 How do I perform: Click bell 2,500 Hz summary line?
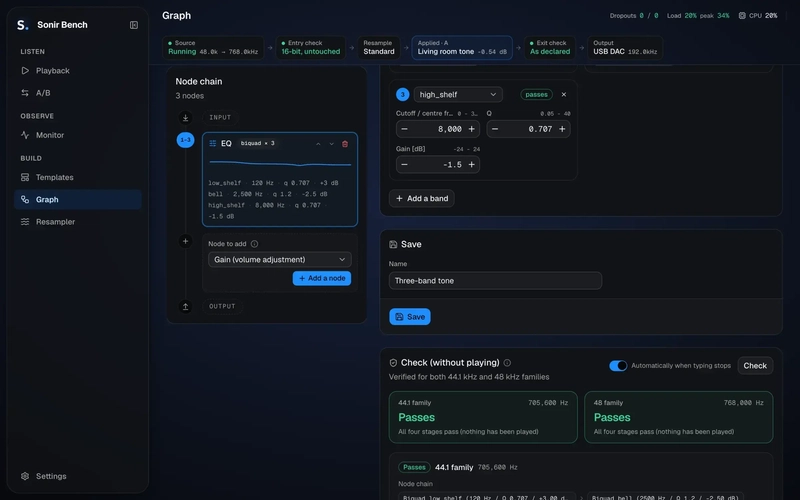[267, 194]
